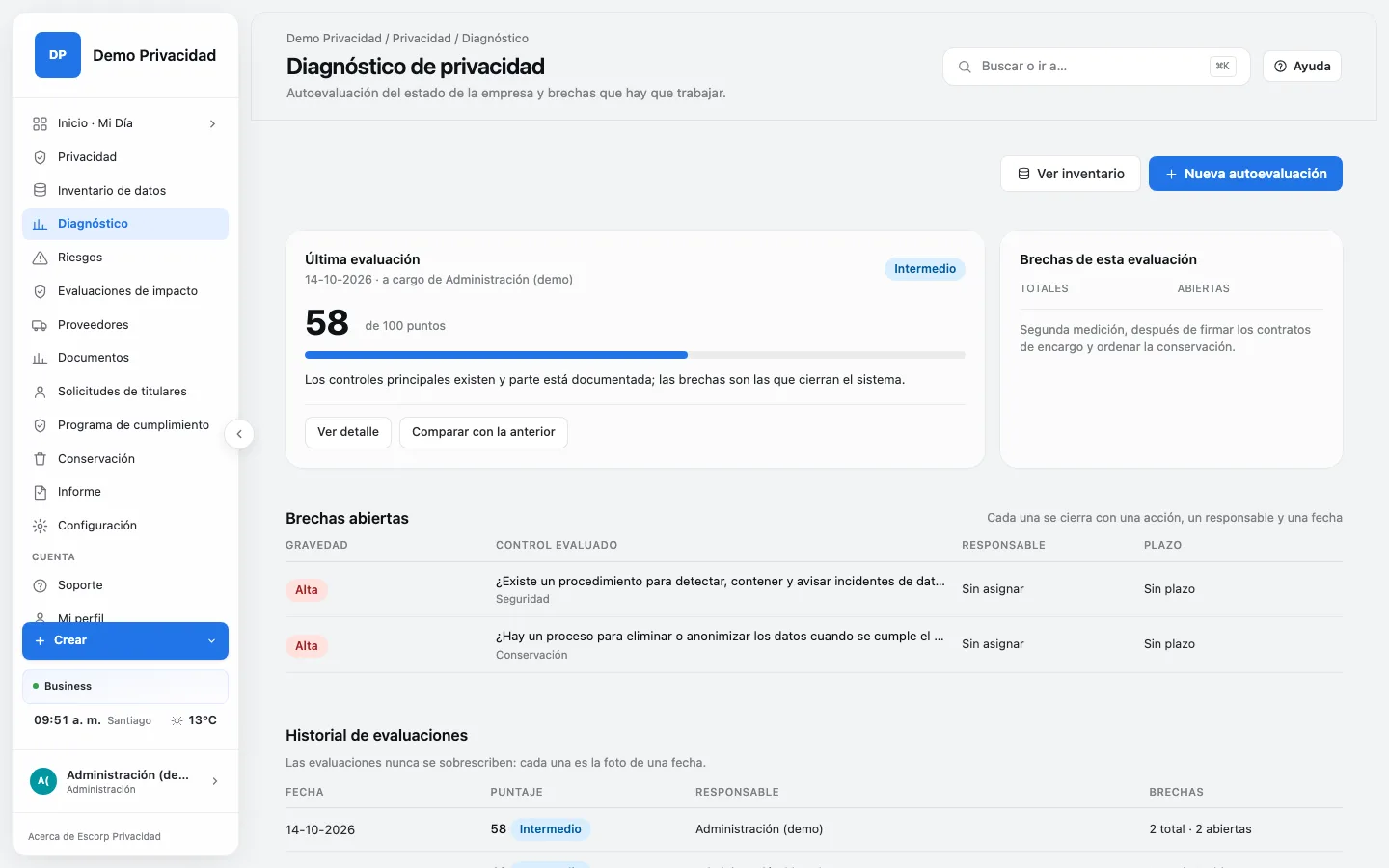1389x868 pixels.
Task: Click the Configuración gear icon
Action: click(40, 526)
